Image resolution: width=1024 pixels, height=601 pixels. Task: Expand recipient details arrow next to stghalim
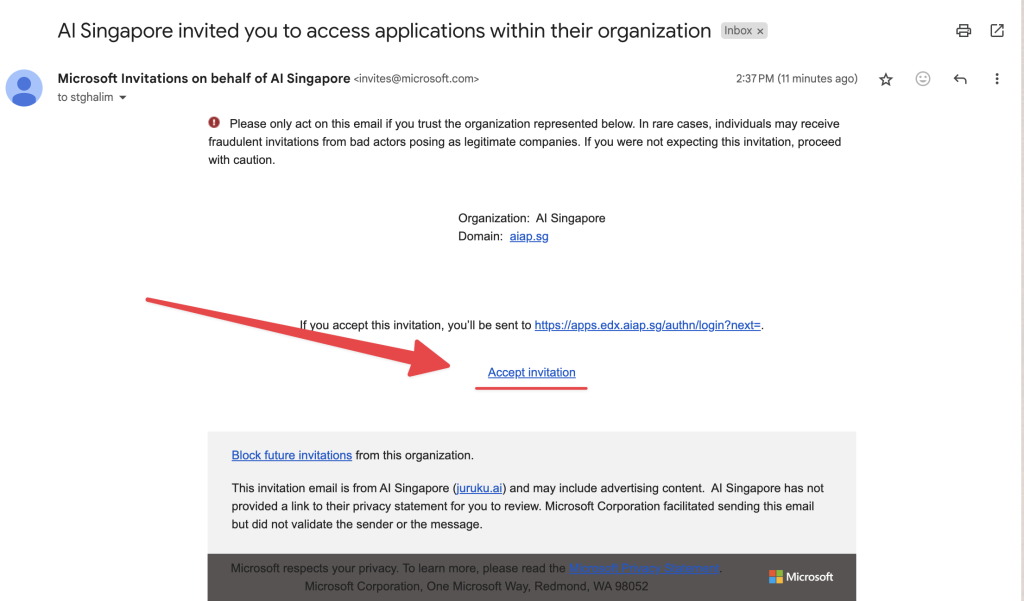(122, 97)
